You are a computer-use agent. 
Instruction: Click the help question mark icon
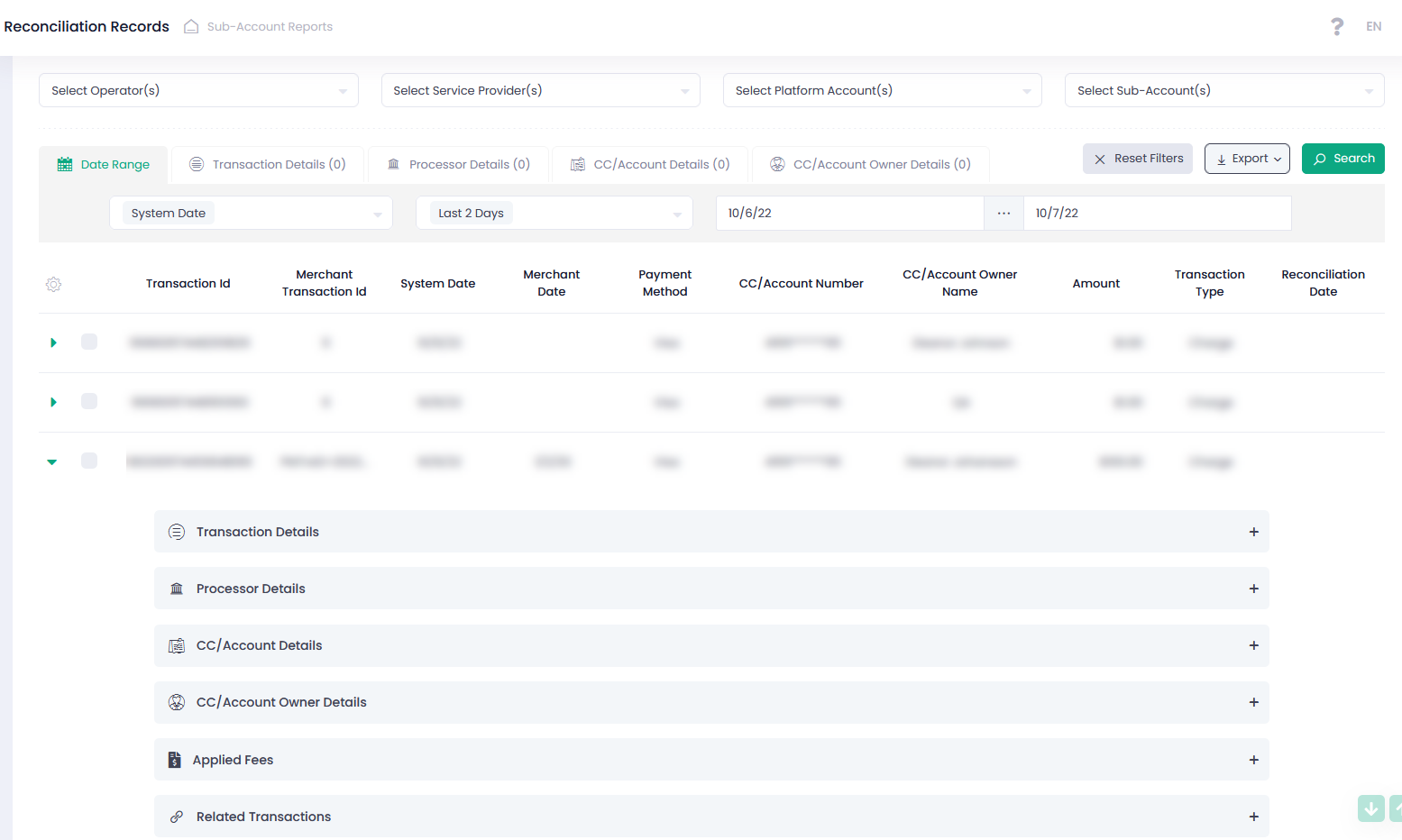click(x=1337, y=27)
